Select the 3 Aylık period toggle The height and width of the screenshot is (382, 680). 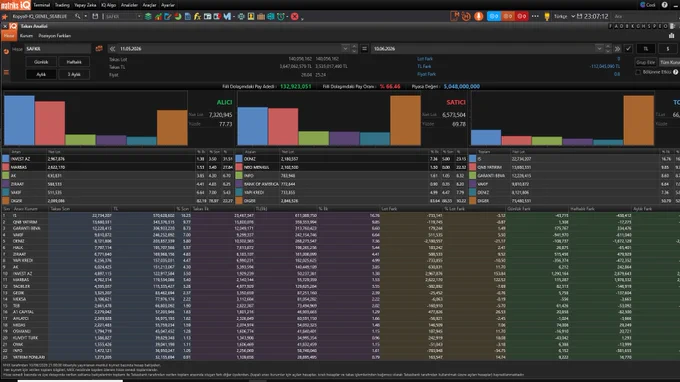[74, 74]
